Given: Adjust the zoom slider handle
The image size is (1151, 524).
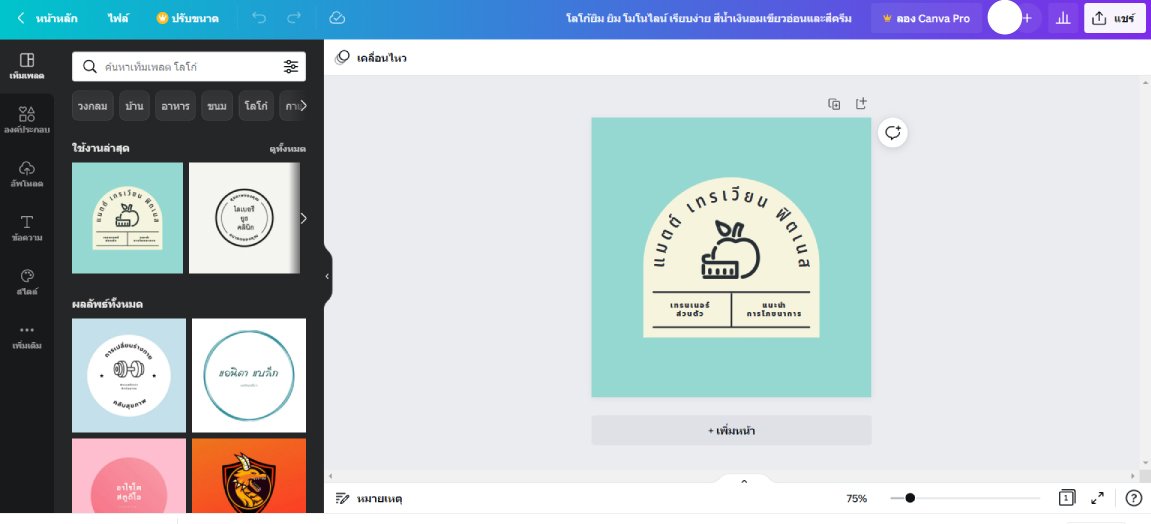Looking at the screenshot, I should pyautogui.click(x=909, y=498).
